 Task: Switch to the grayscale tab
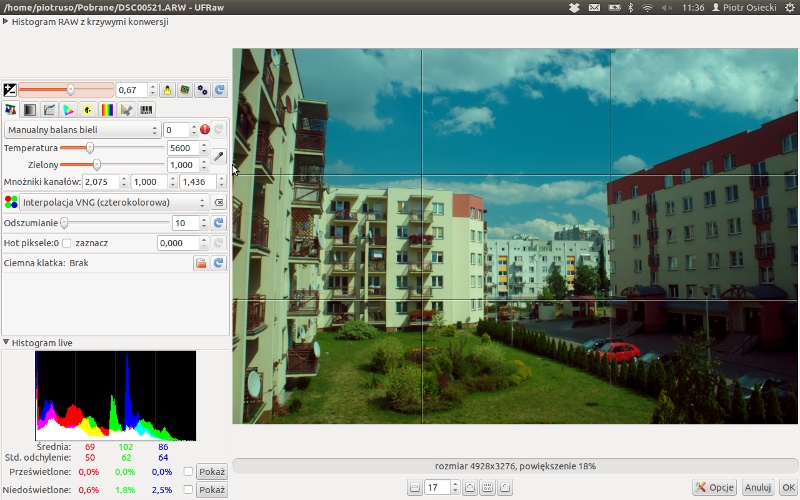coord(29,110)
